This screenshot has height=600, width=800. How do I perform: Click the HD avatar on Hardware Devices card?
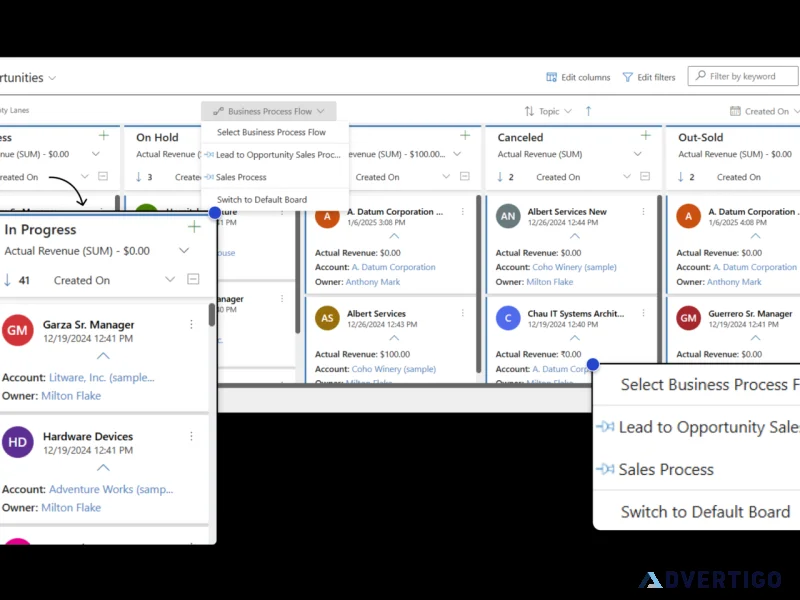[x=17, y=442]
